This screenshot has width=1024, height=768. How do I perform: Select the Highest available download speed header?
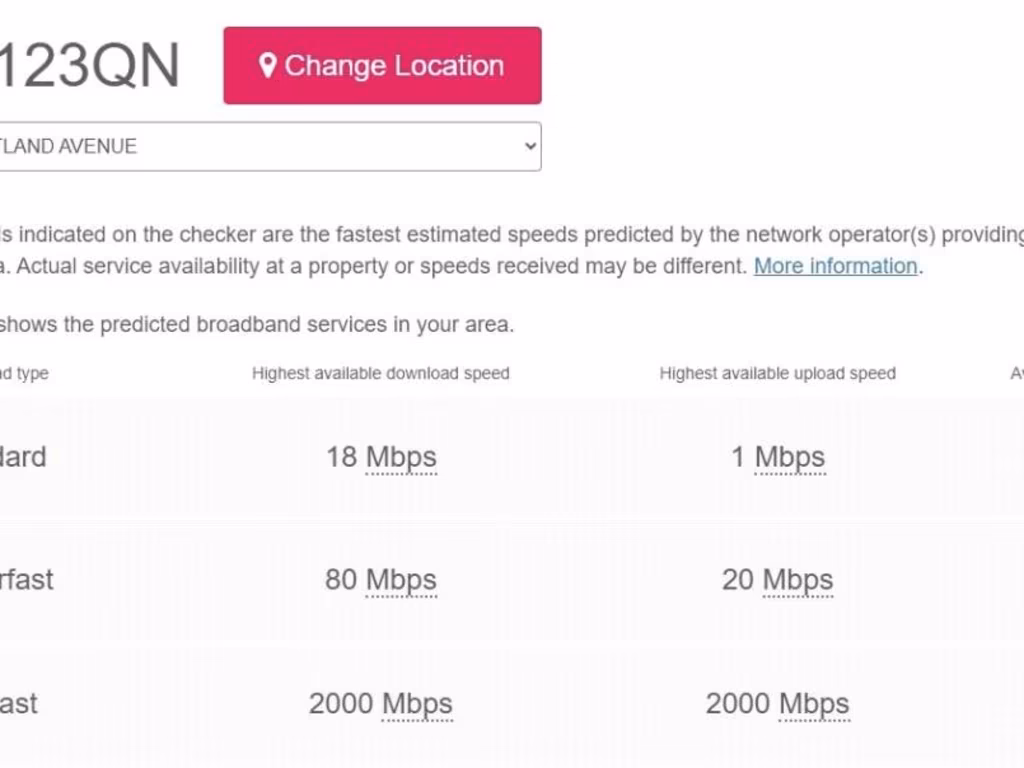[x=380, y=373]
